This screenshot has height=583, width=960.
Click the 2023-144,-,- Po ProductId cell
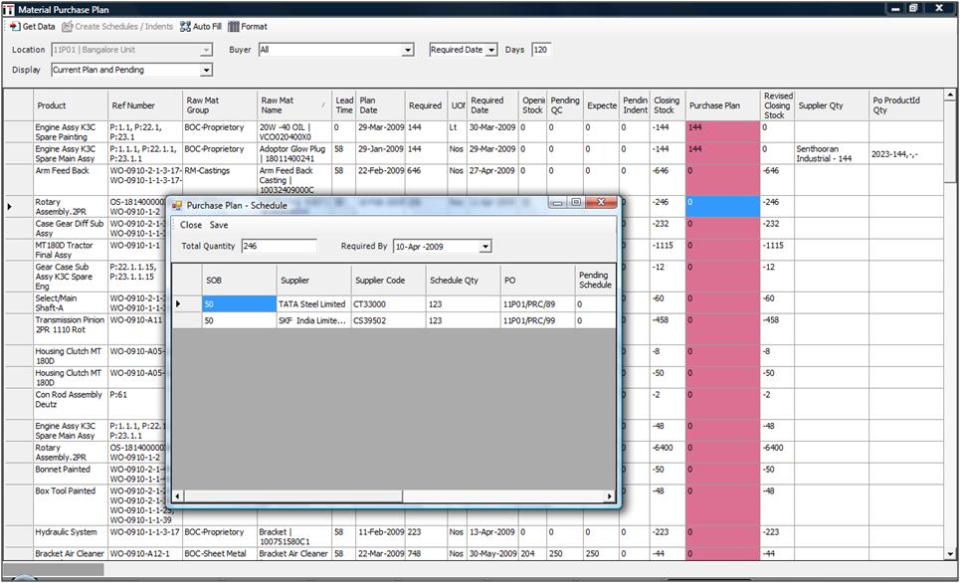pos(906,153)
